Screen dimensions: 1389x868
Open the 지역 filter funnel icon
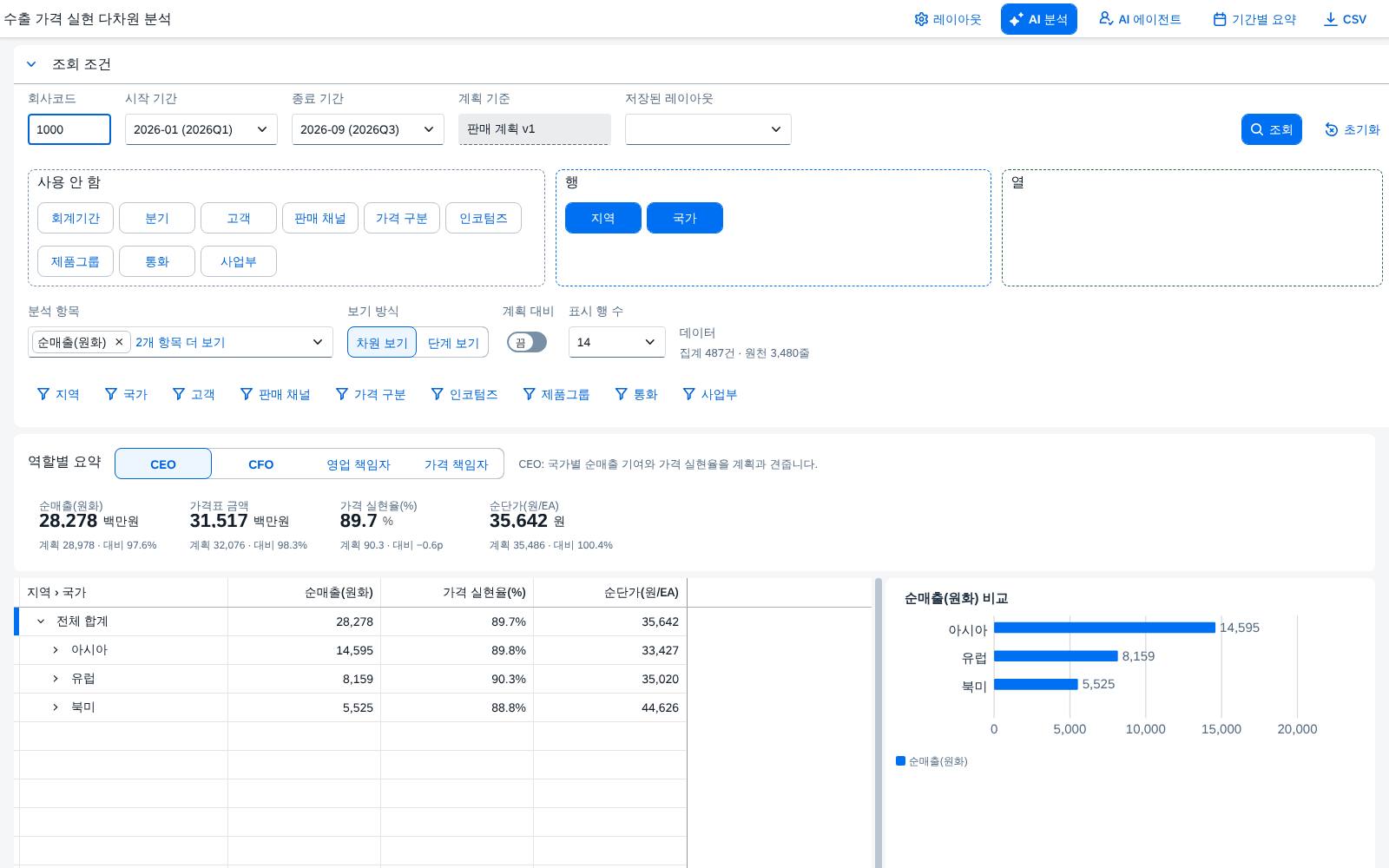pyautogui.click(x=43, y=394)
